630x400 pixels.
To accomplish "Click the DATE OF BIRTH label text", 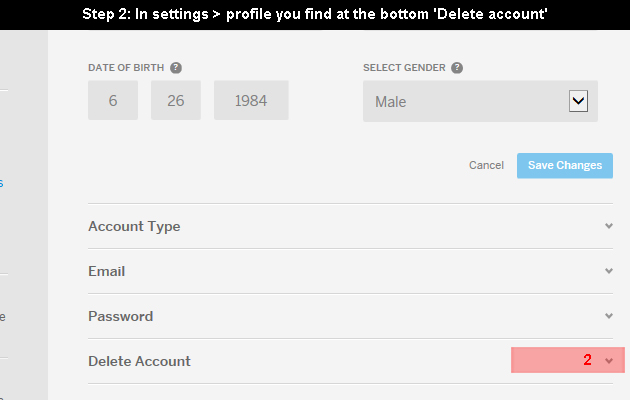I will point(126,68).
